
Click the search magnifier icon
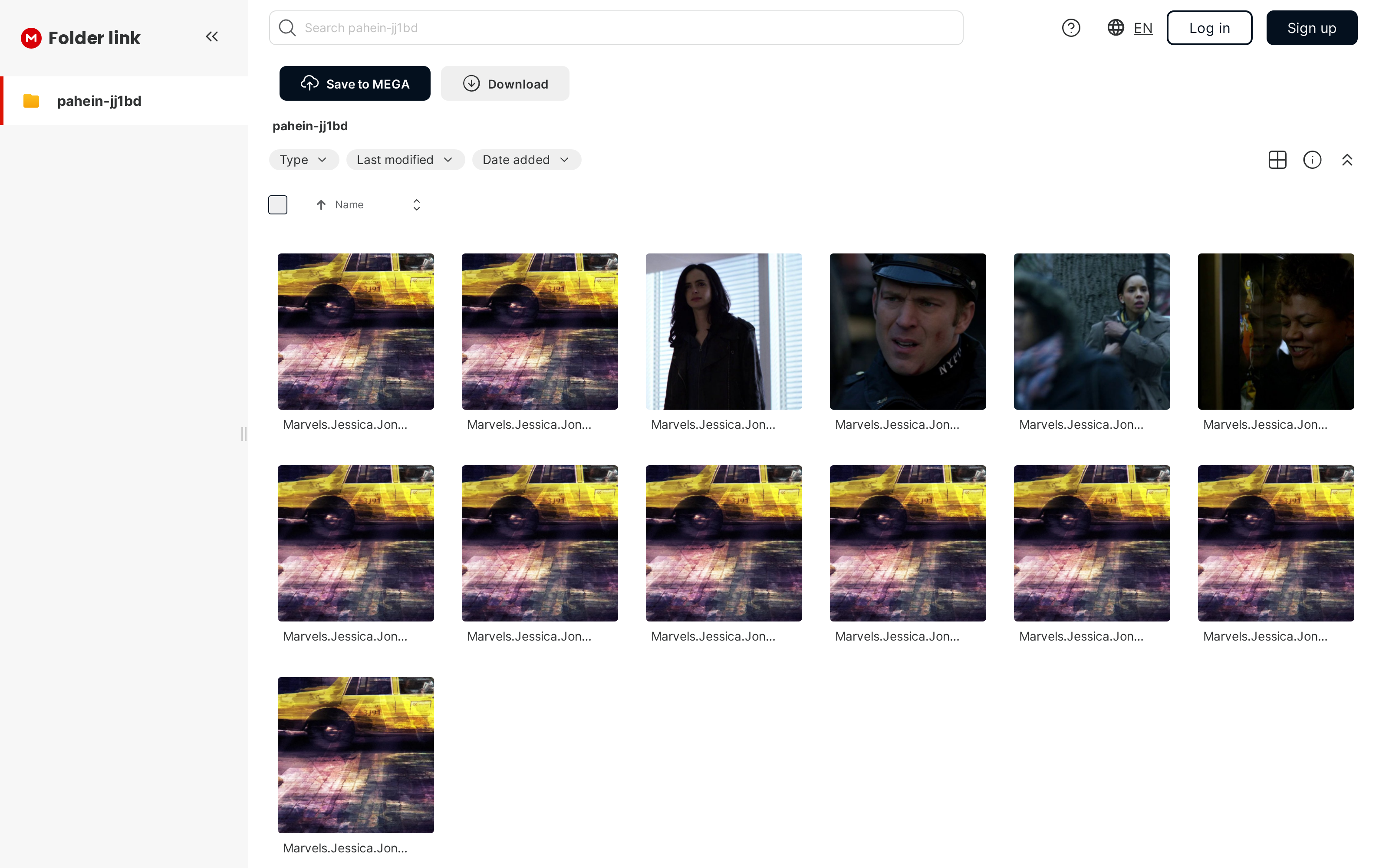coord(287,27)
